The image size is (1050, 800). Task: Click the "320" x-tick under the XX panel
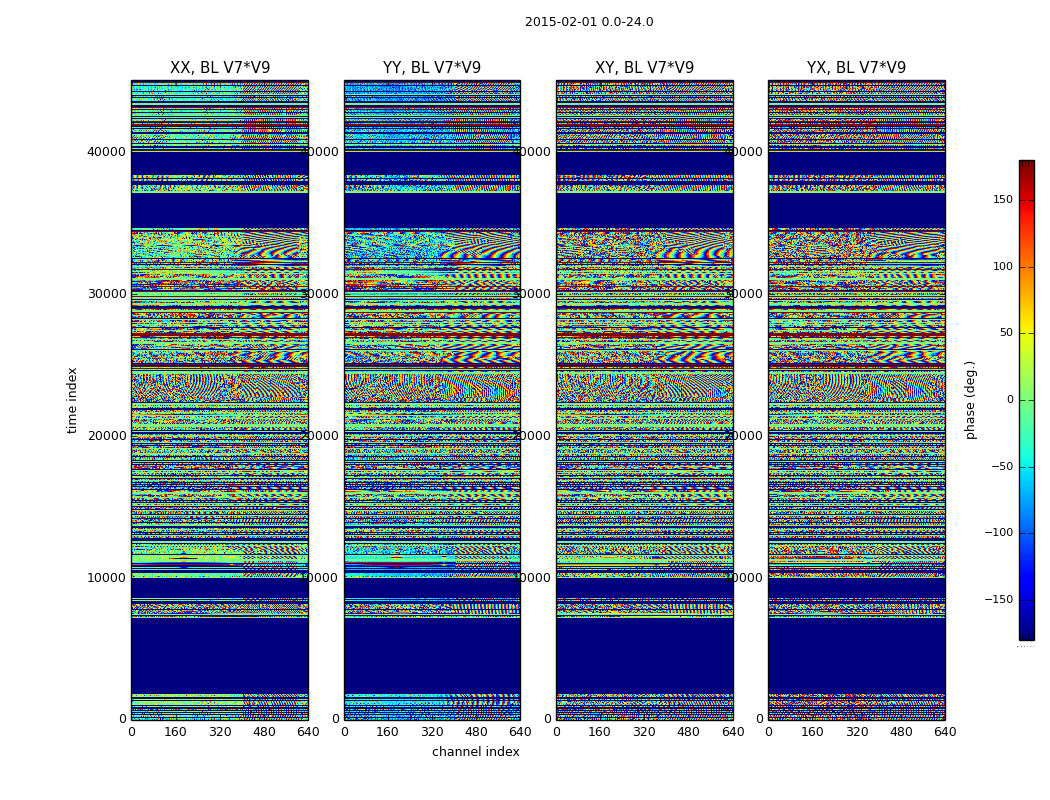point(220,732)
